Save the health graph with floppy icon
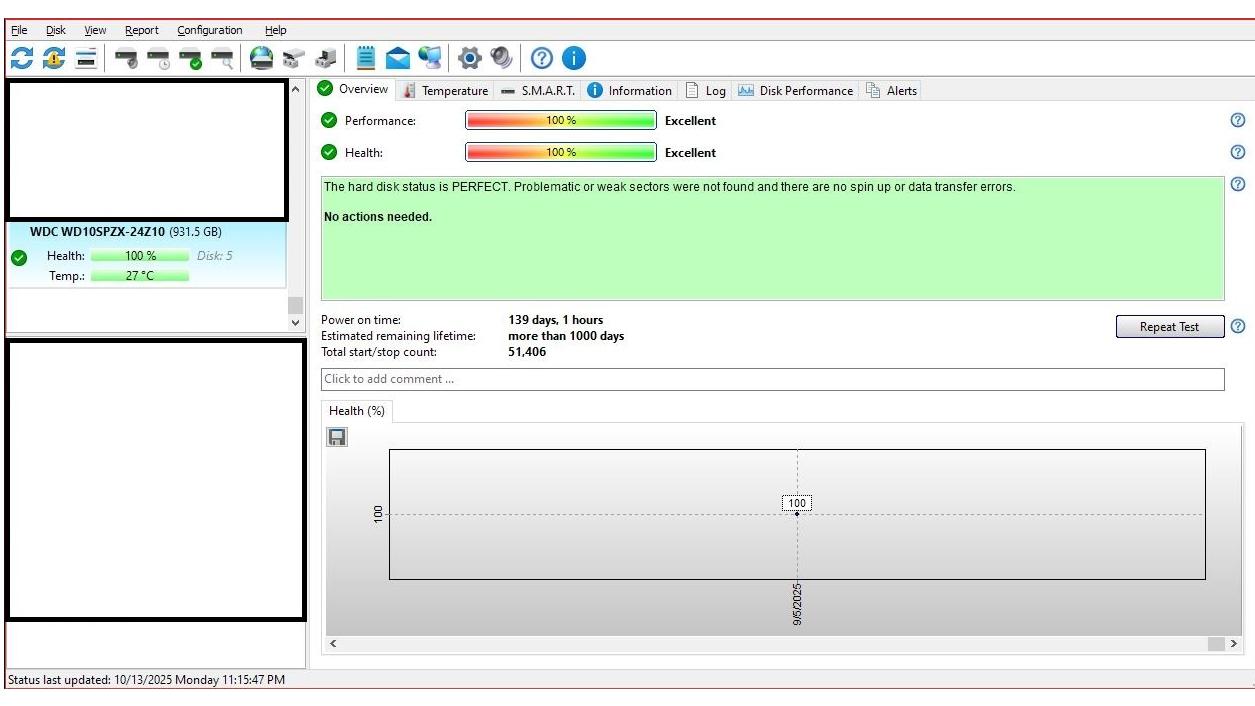Screen dimensions: 1255x706 [x=337, y=437]
